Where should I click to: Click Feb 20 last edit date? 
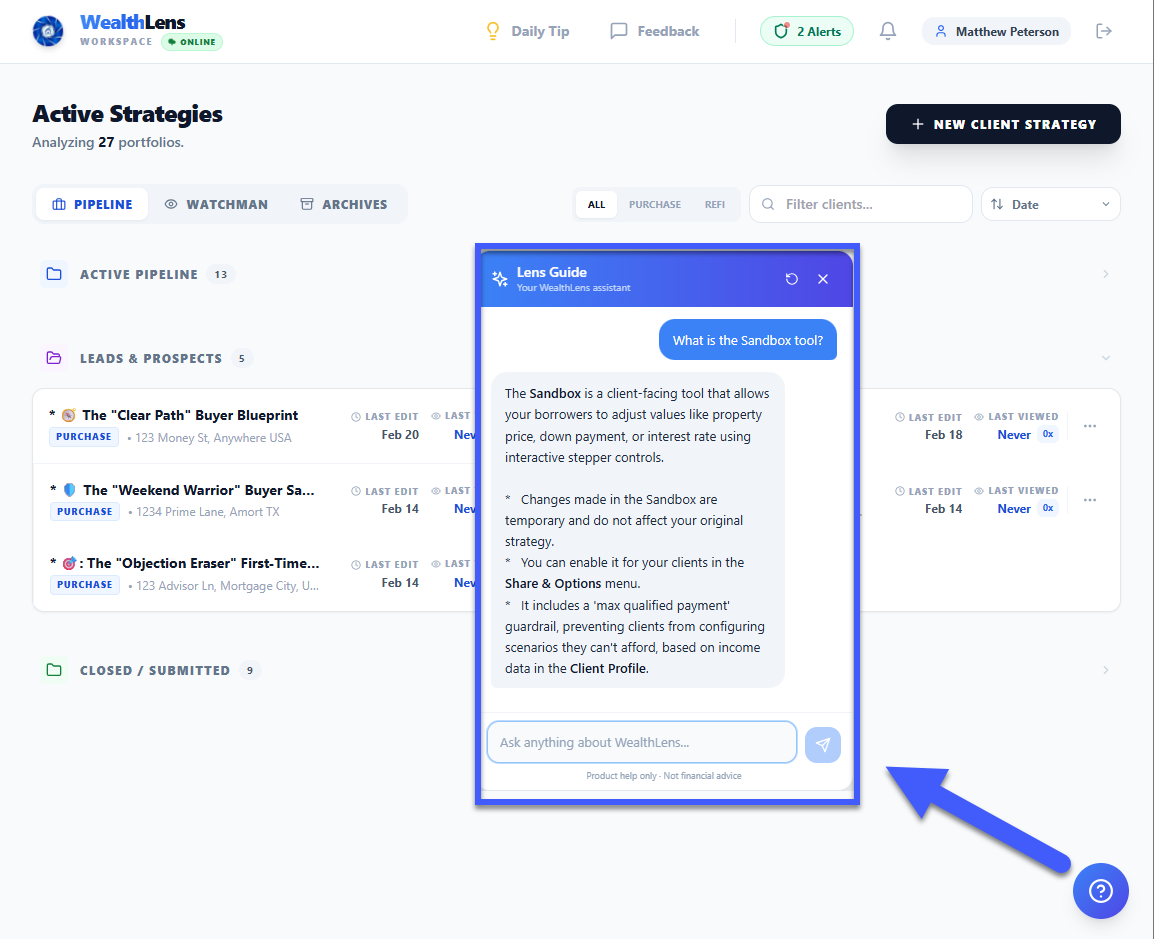(400, 435)
